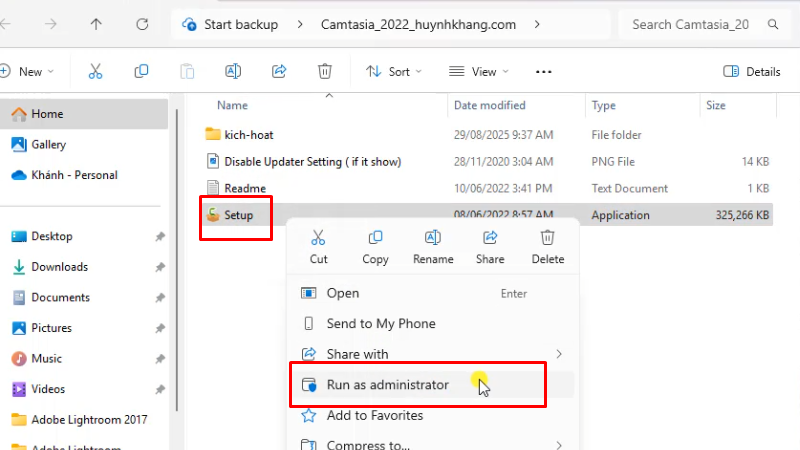Choose Rename in the context menu

[433, 247]
